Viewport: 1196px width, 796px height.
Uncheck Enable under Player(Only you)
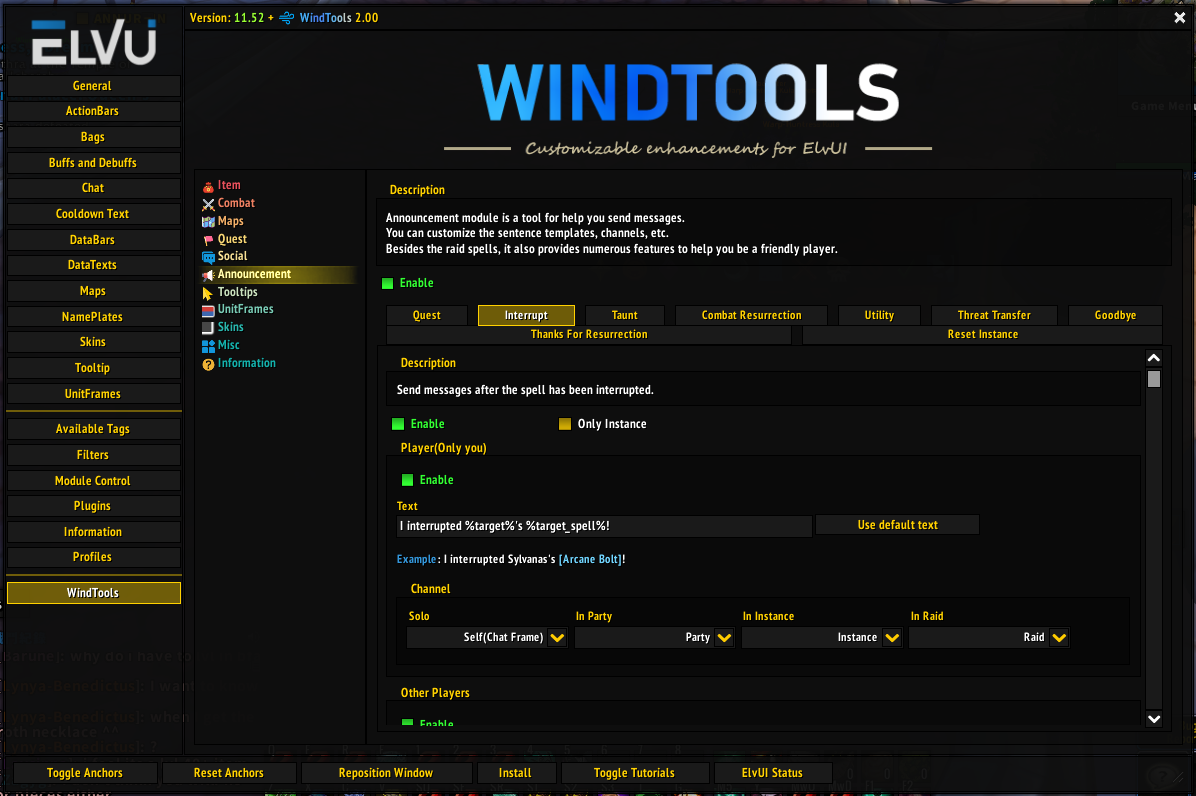(407, 480)
